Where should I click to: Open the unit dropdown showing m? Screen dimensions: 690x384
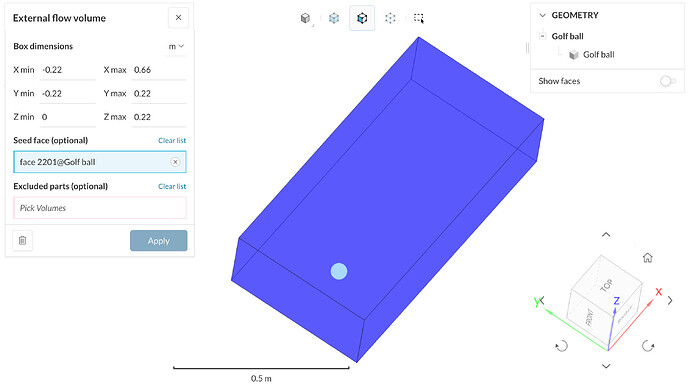tap(176, 46)
